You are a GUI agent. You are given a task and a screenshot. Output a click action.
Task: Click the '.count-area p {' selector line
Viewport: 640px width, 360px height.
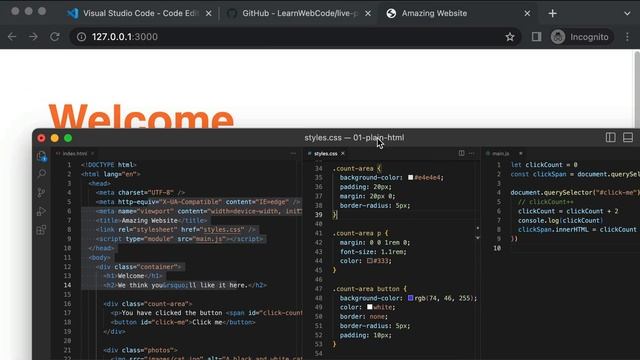(360, 233)
